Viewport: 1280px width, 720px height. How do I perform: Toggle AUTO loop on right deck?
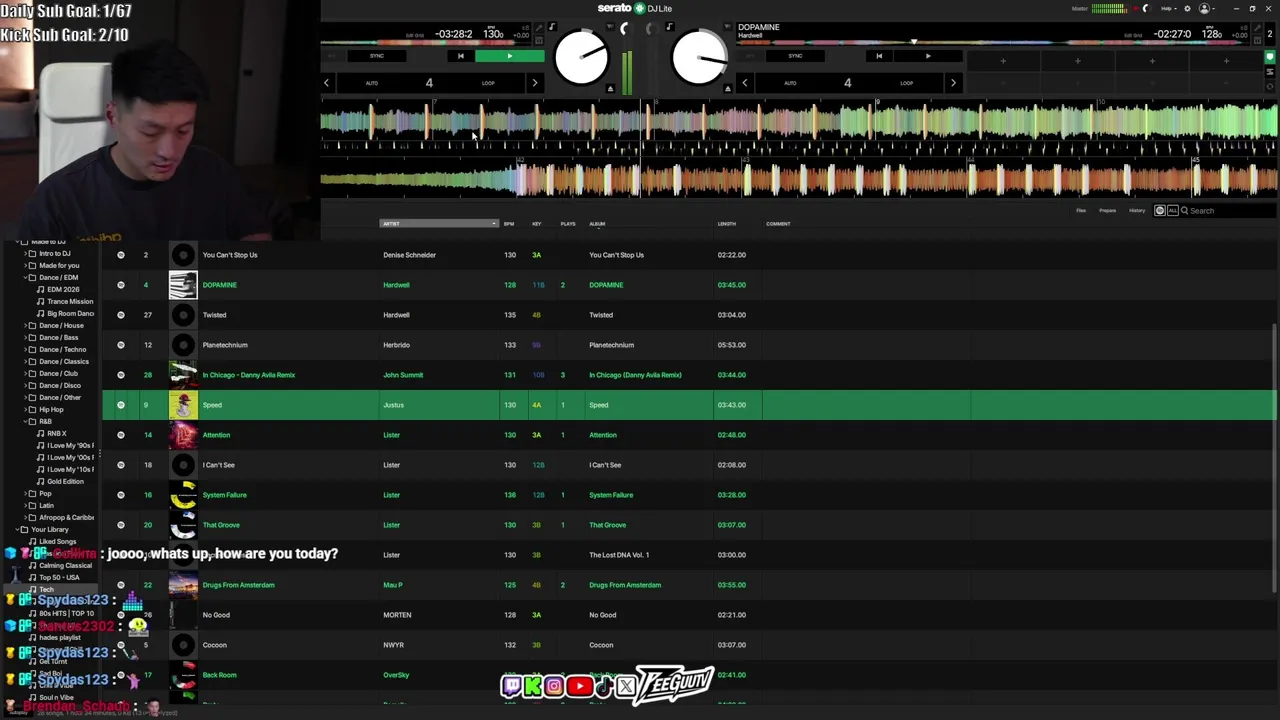tap(790, 83)
